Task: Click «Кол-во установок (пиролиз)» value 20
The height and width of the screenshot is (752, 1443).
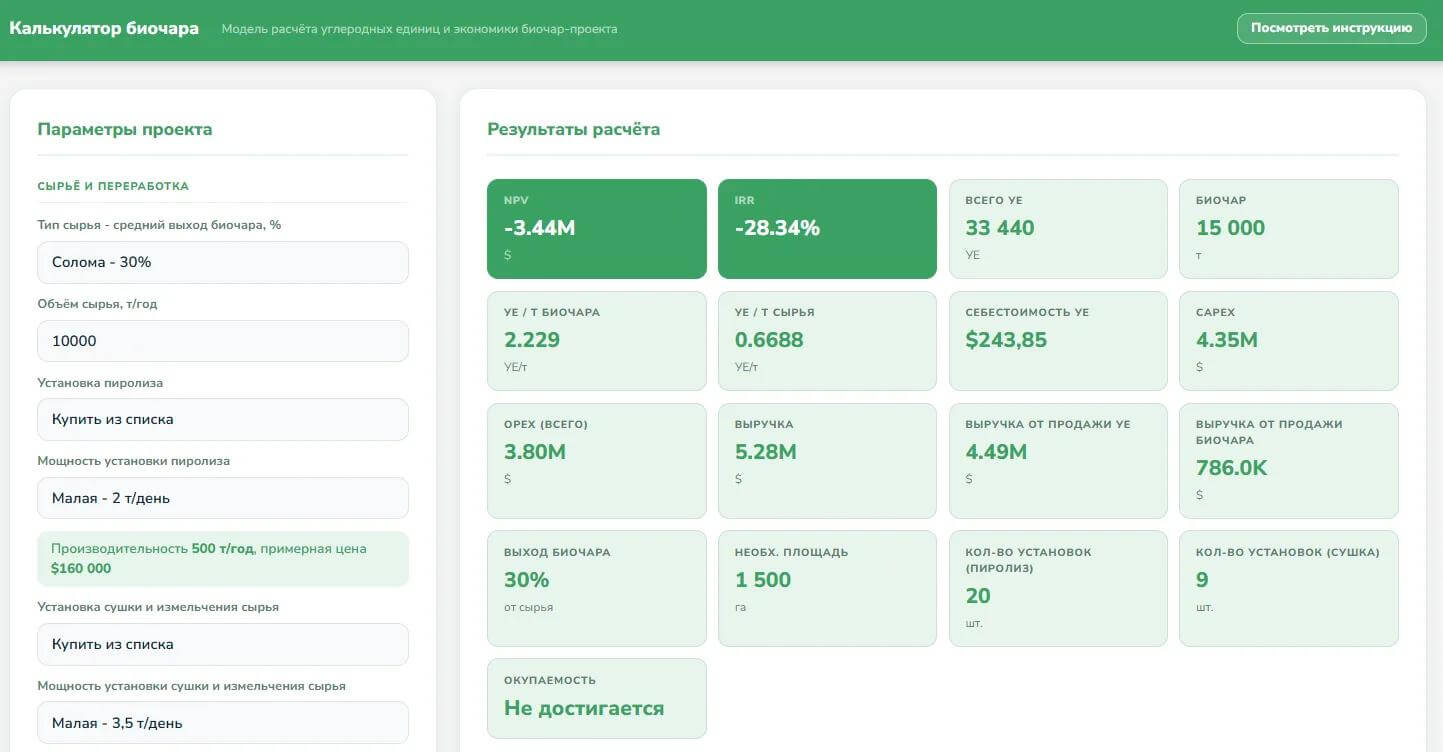Action: (x=978, y=596)
